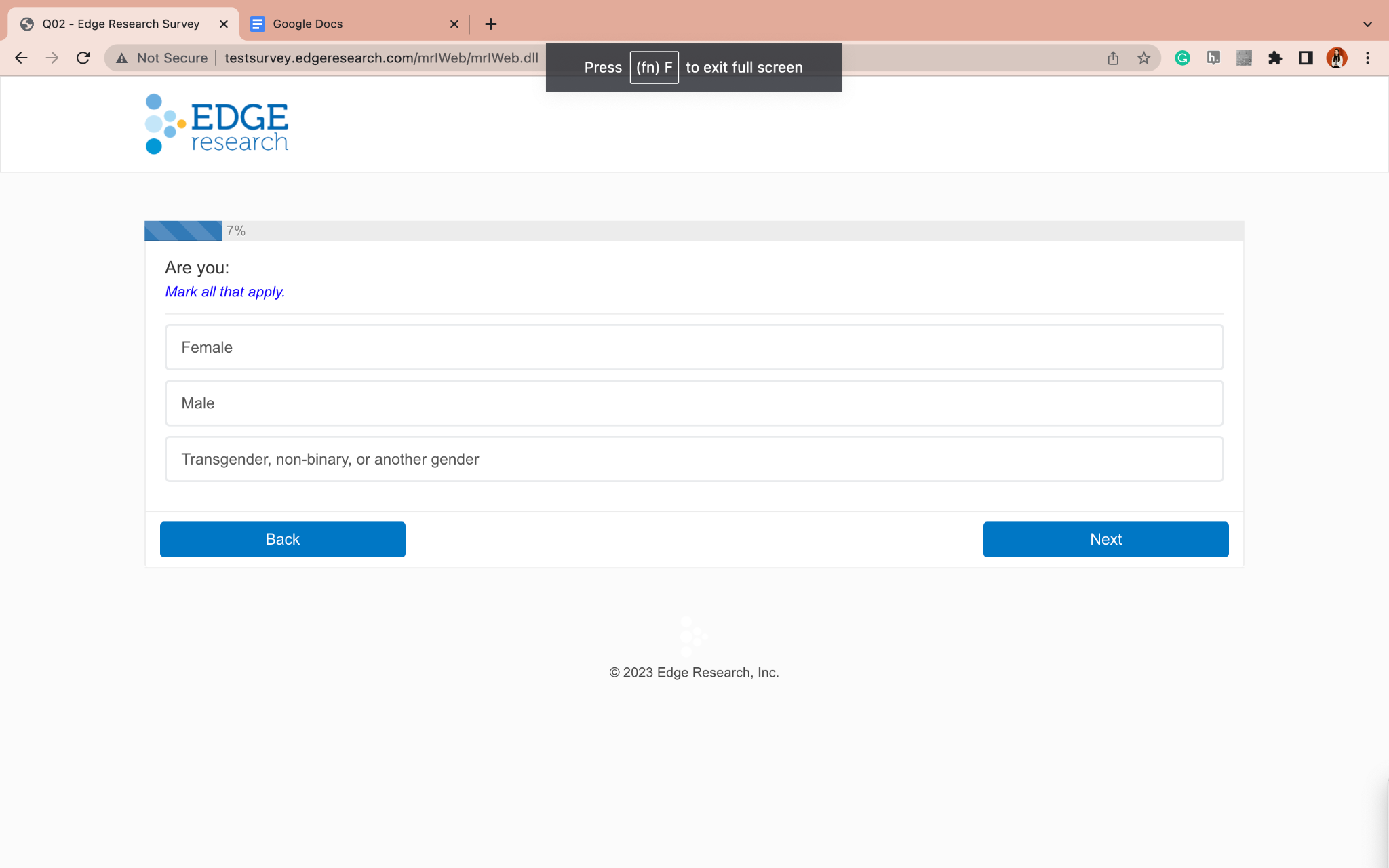Viewport: 1389px width, 868px height.
Task: Bookmark this page with star icon
Action: coord(1144,58)
